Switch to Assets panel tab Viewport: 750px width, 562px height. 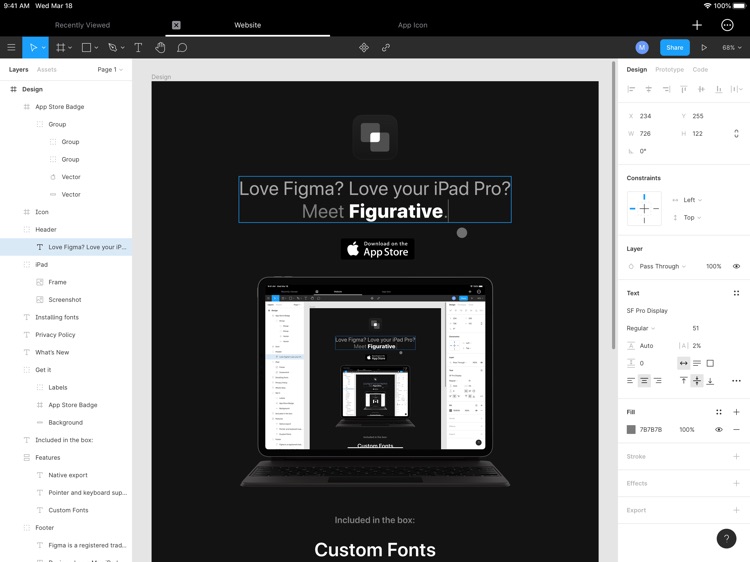click(47, 69)
